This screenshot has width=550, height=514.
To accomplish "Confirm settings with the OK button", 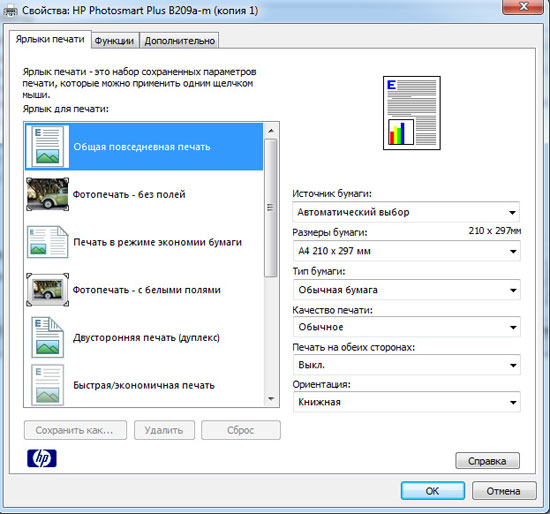I will point(432,490).
